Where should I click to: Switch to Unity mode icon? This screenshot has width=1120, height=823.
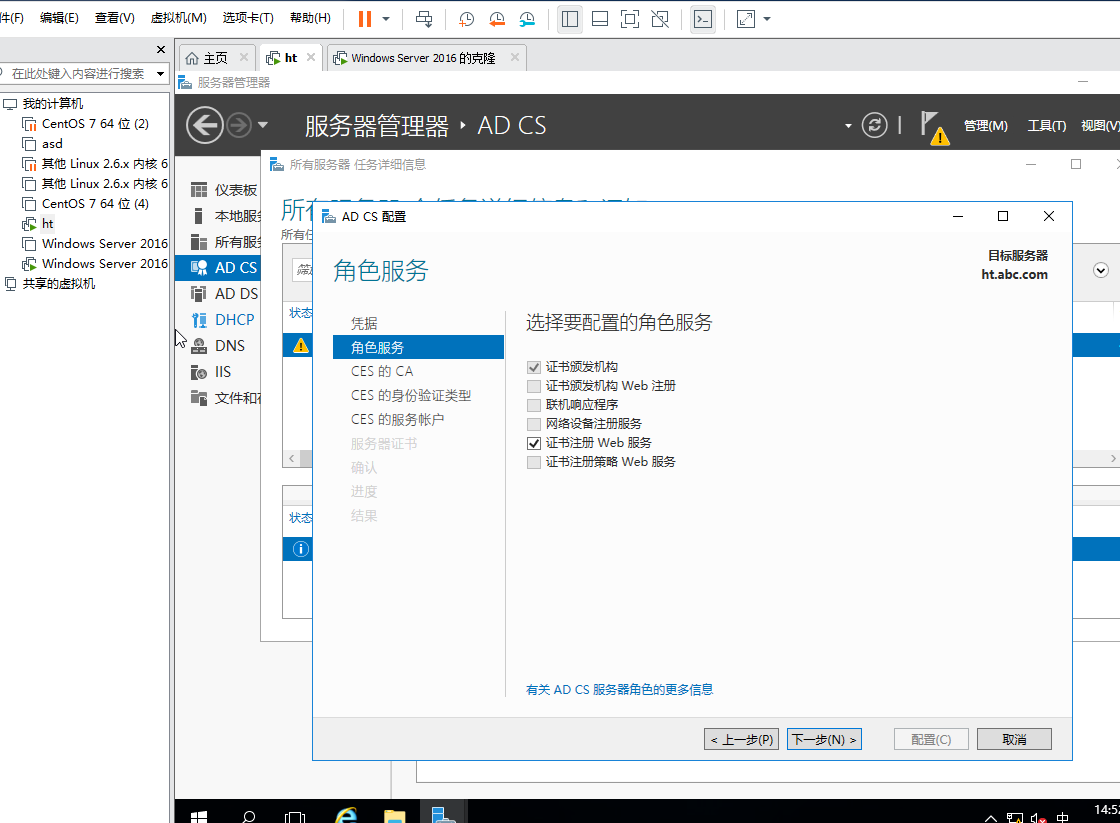point(660,19)
